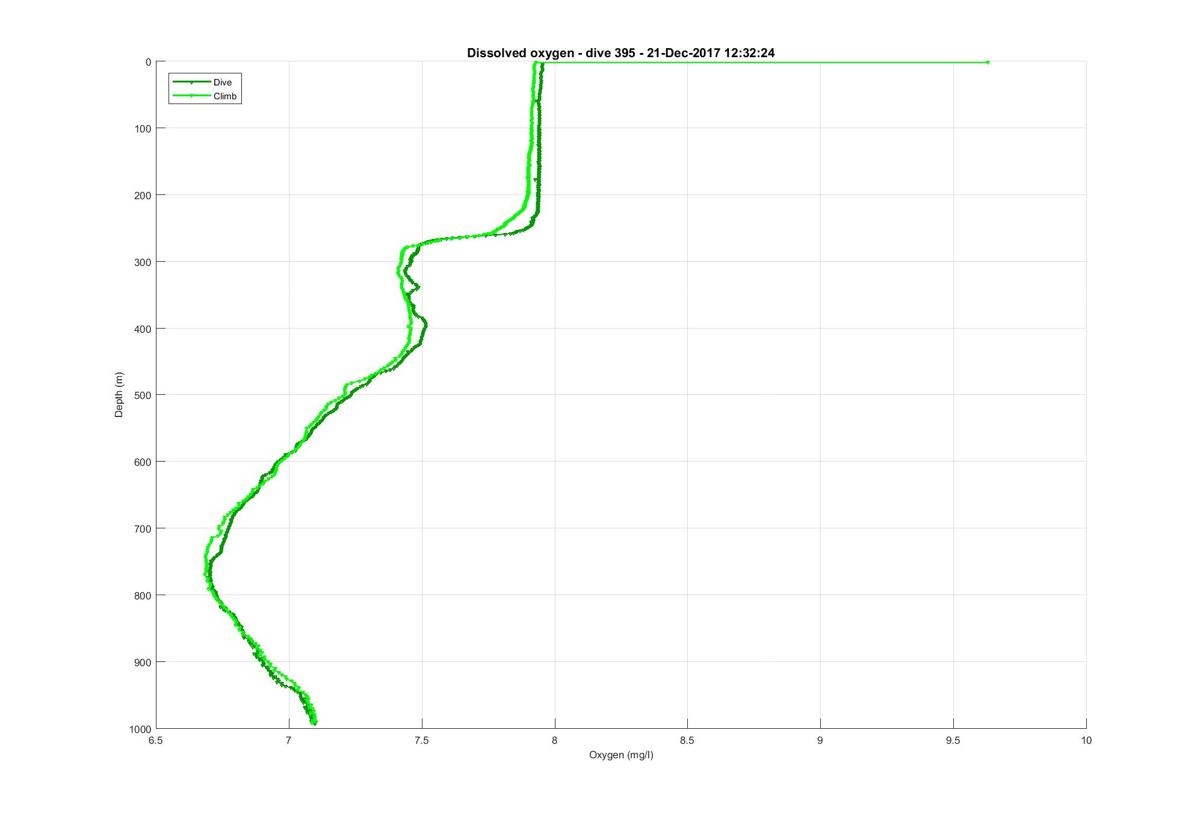
Task: Click the light green Climb line sample in legend
Action: 191,95
